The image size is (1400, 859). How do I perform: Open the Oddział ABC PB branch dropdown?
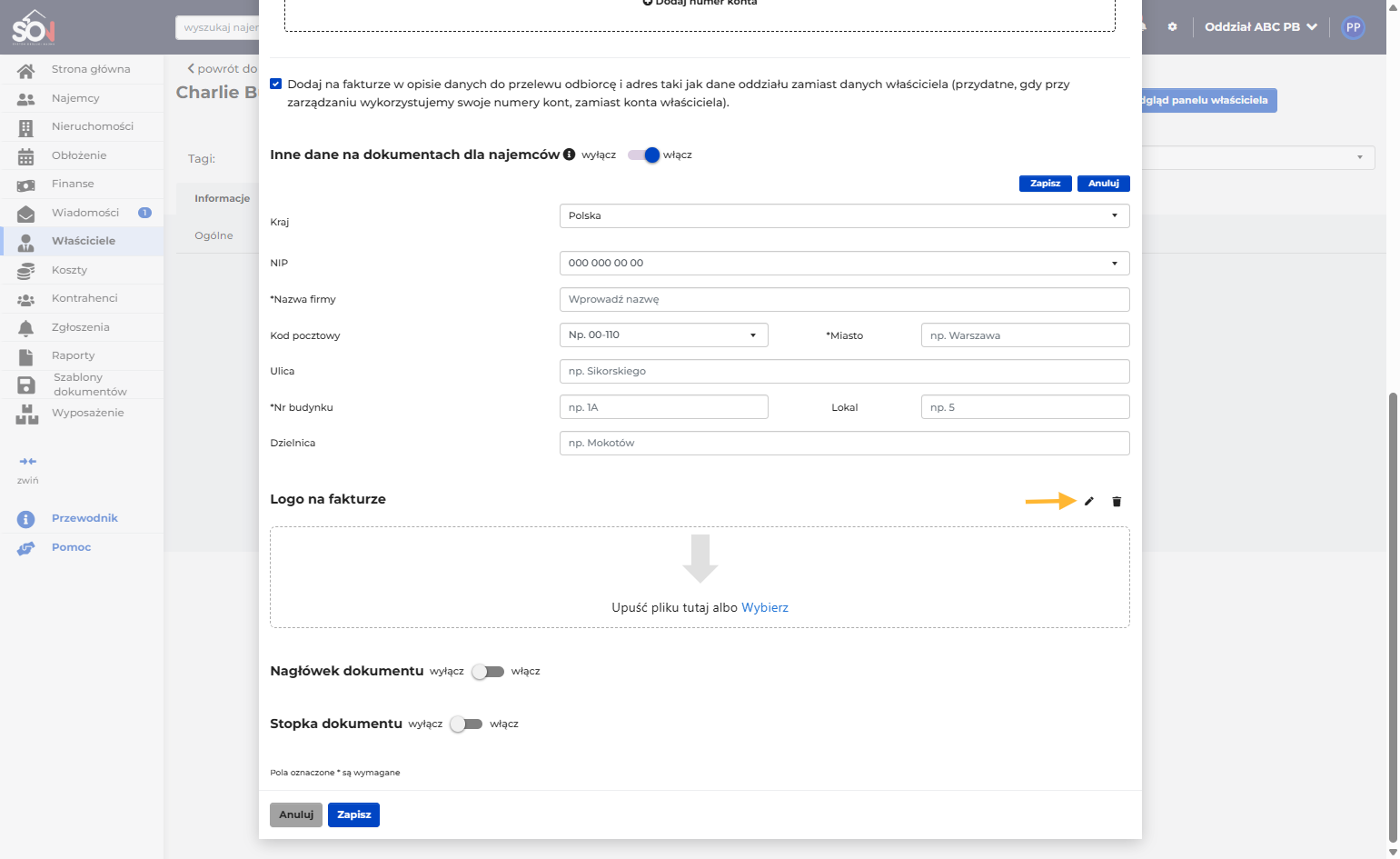tap(1261, 27)
